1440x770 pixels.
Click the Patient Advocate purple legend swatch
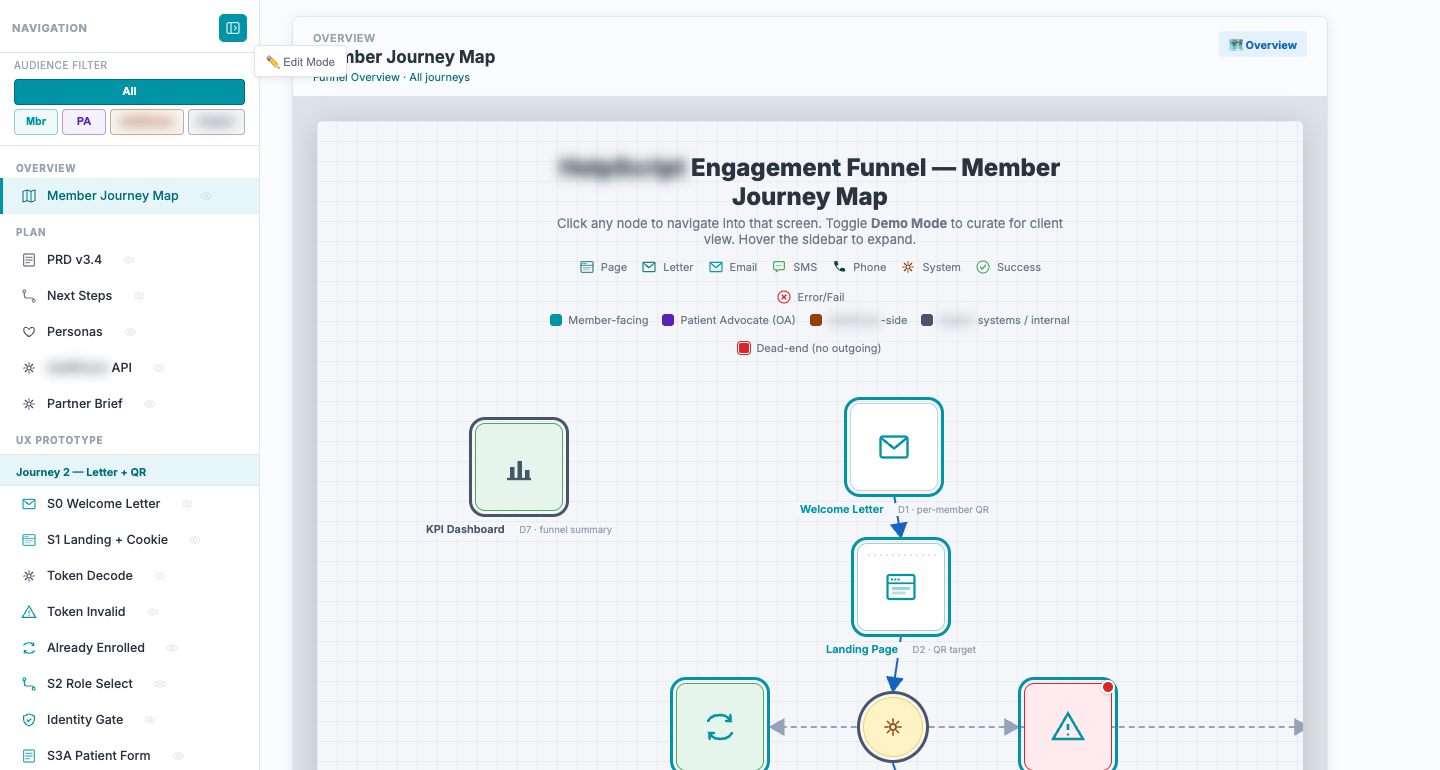point(668,321)
